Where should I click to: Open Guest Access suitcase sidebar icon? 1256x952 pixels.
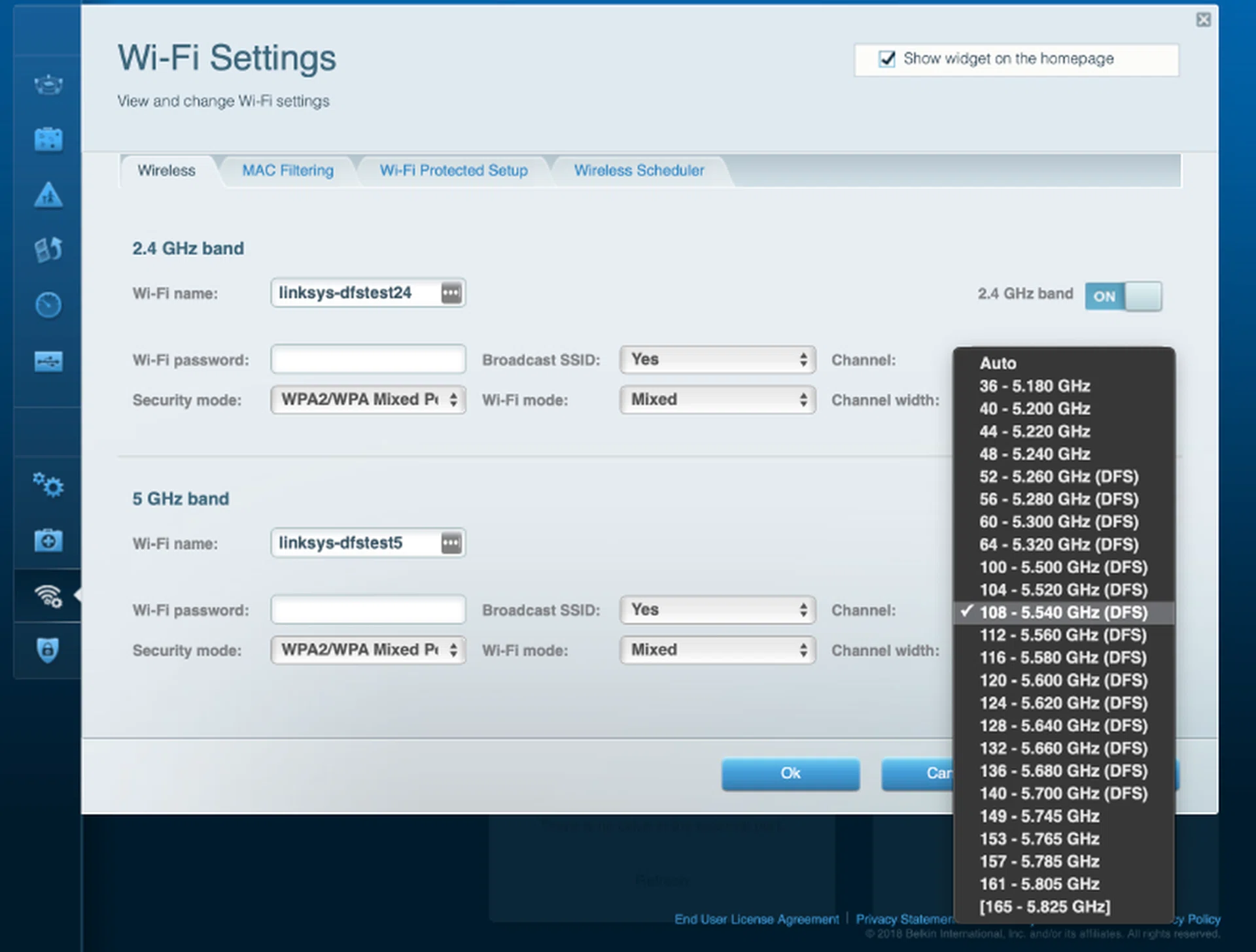(x=48, y=139)
